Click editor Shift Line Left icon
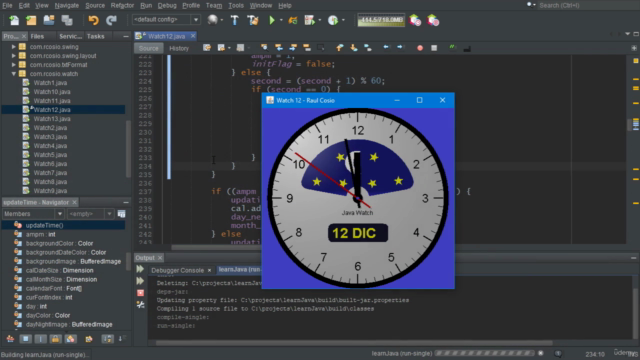Screen dimensions: 640x360 (x=386, y=48)
